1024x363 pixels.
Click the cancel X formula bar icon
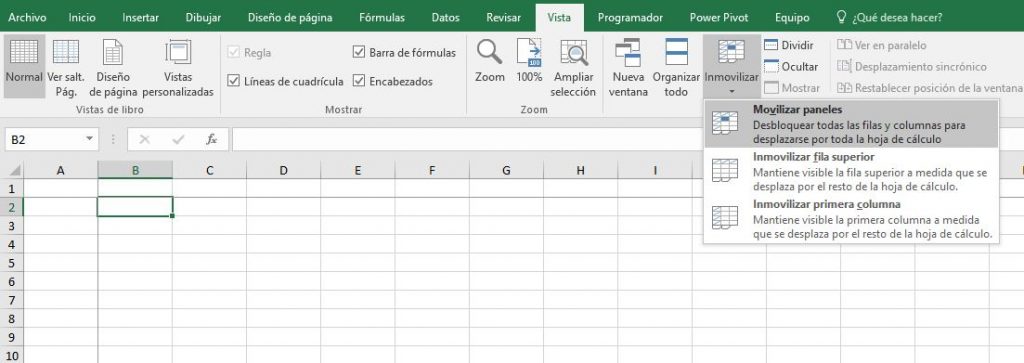click(145, 139)
